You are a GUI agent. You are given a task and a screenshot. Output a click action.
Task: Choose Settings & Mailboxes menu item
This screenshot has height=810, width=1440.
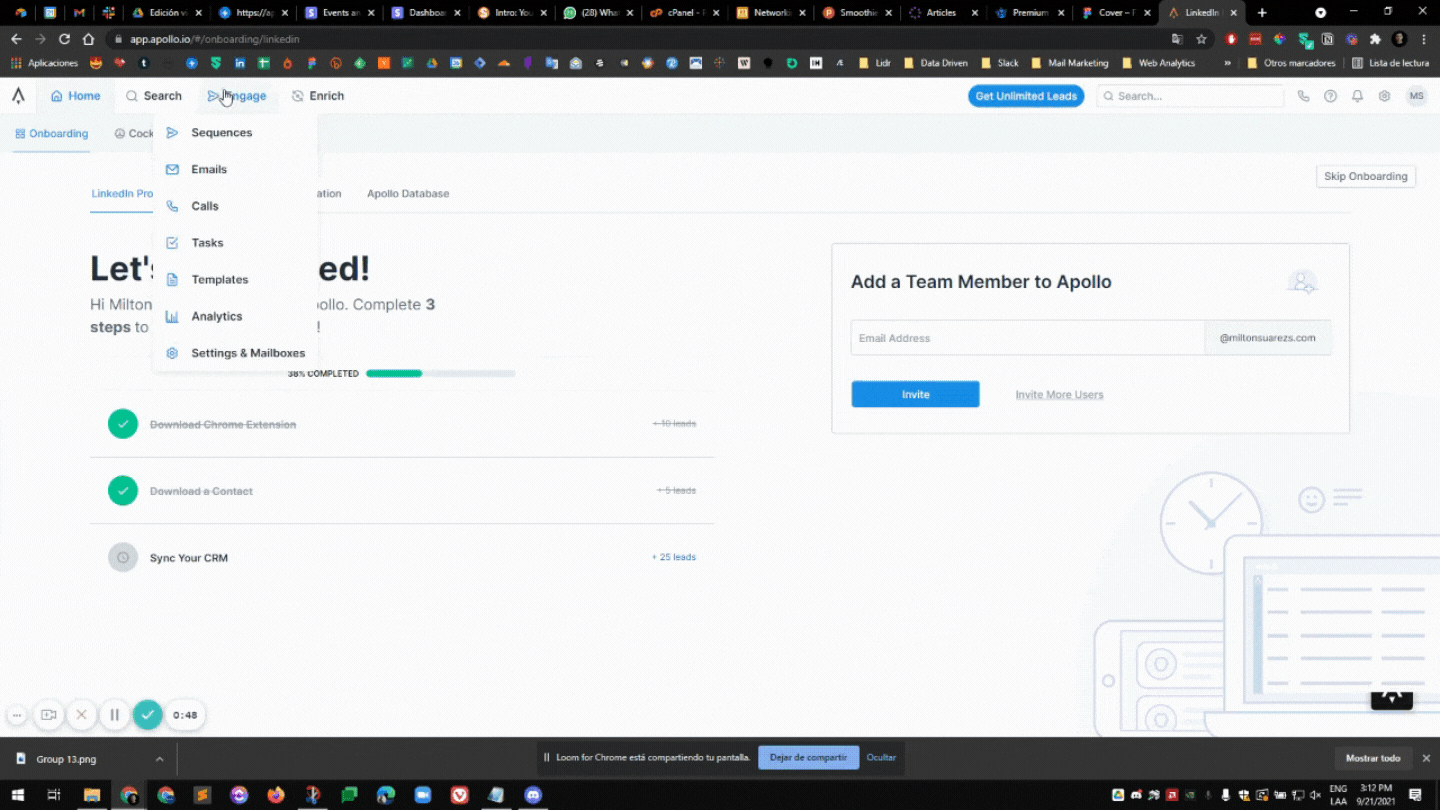(247, 353)
